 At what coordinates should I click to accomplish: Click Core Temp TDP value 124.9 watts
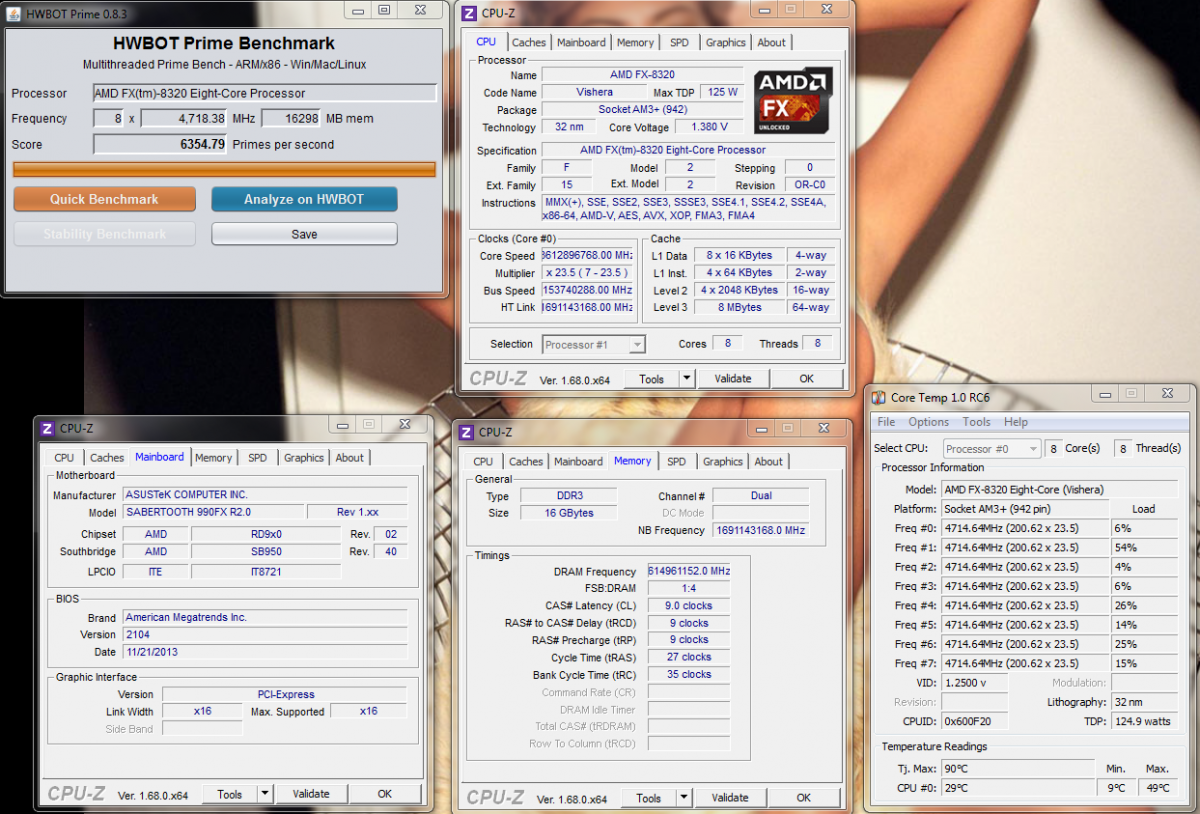coord(1146,721)
